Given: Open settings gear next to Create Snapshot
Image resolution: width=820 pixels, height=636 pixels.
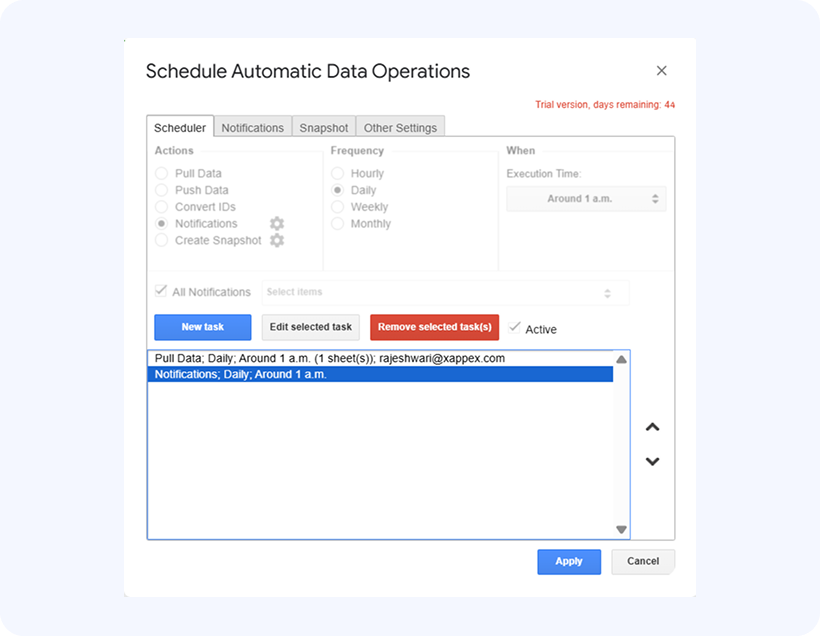Looking at the screenshot, I should 277,240.
